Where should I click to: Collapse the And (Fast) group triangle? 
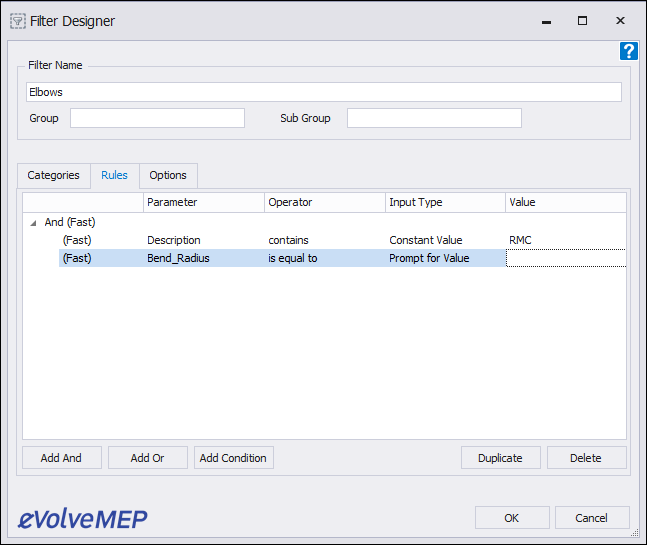[x=33, y=223]
